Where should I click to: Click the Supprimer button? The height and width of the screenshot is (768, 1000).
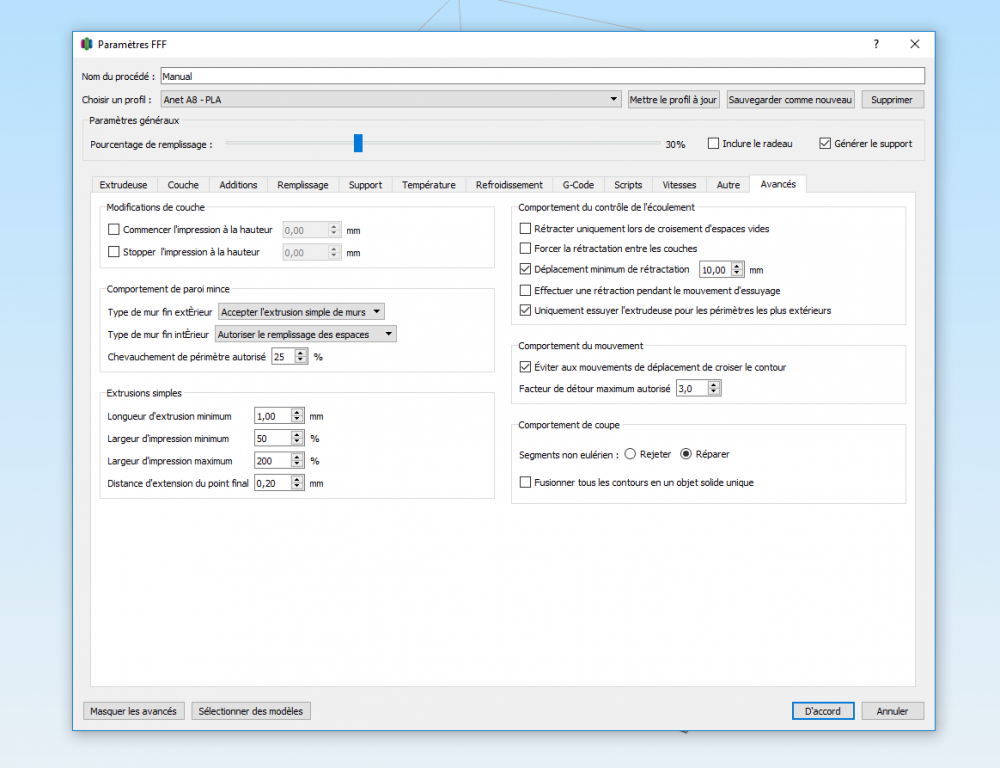[892, 100]
